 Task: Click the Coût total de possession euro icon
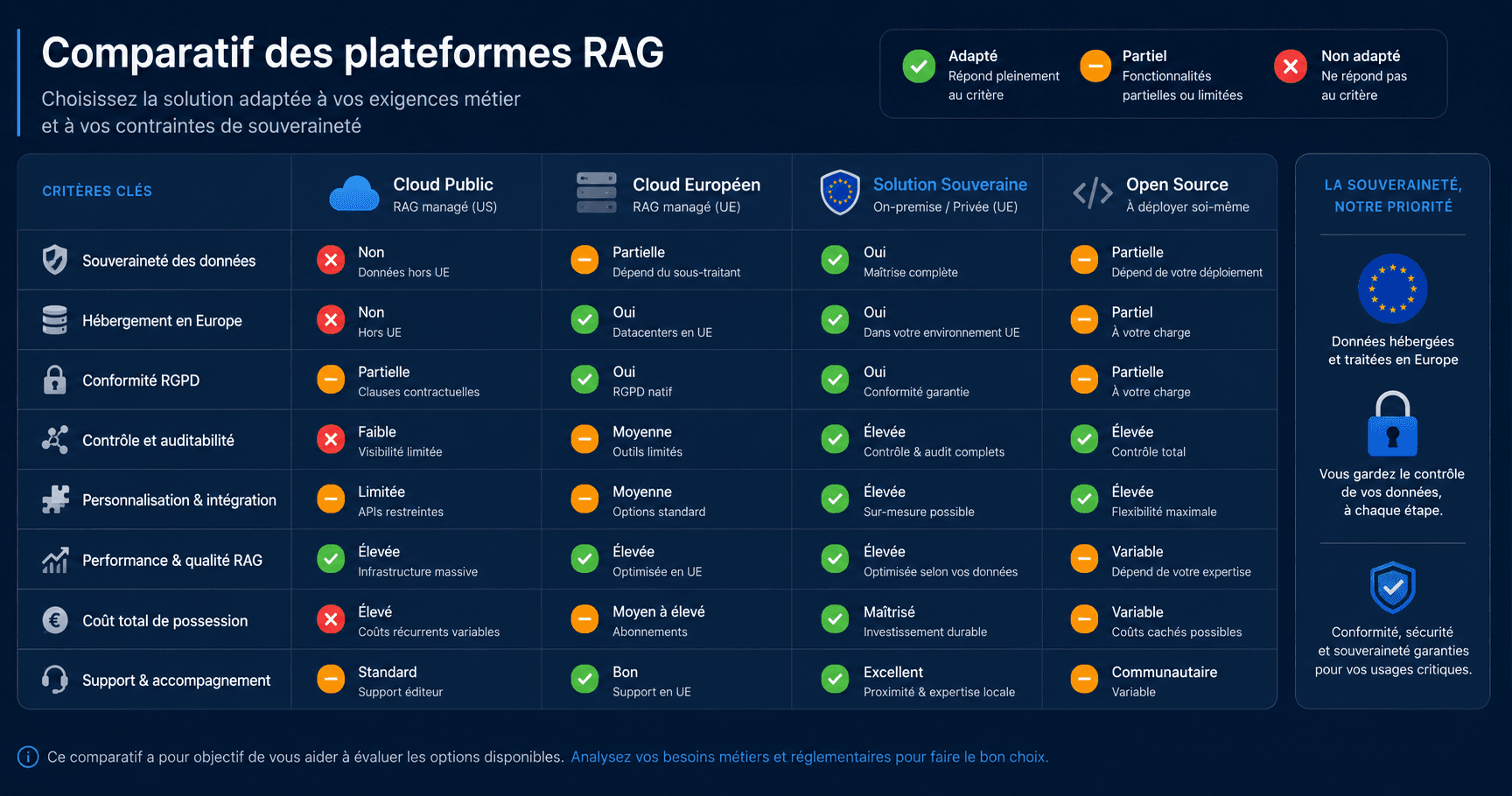pos(55,620)
